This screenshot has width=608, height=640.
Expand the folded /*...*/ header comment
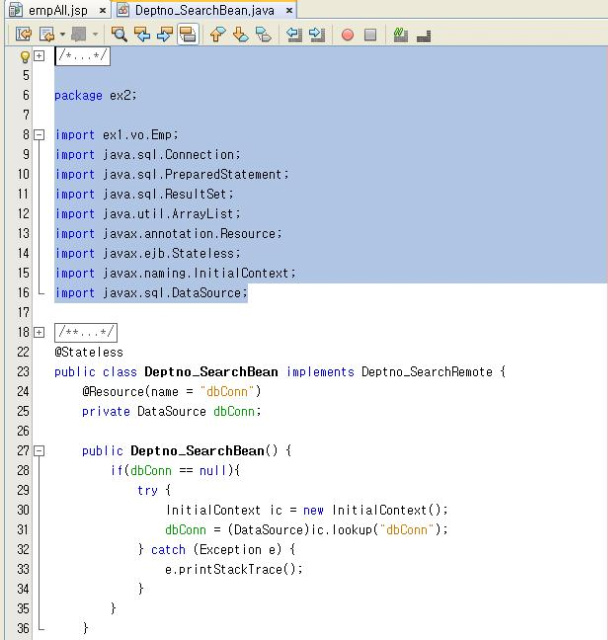(x=39, y=56)
